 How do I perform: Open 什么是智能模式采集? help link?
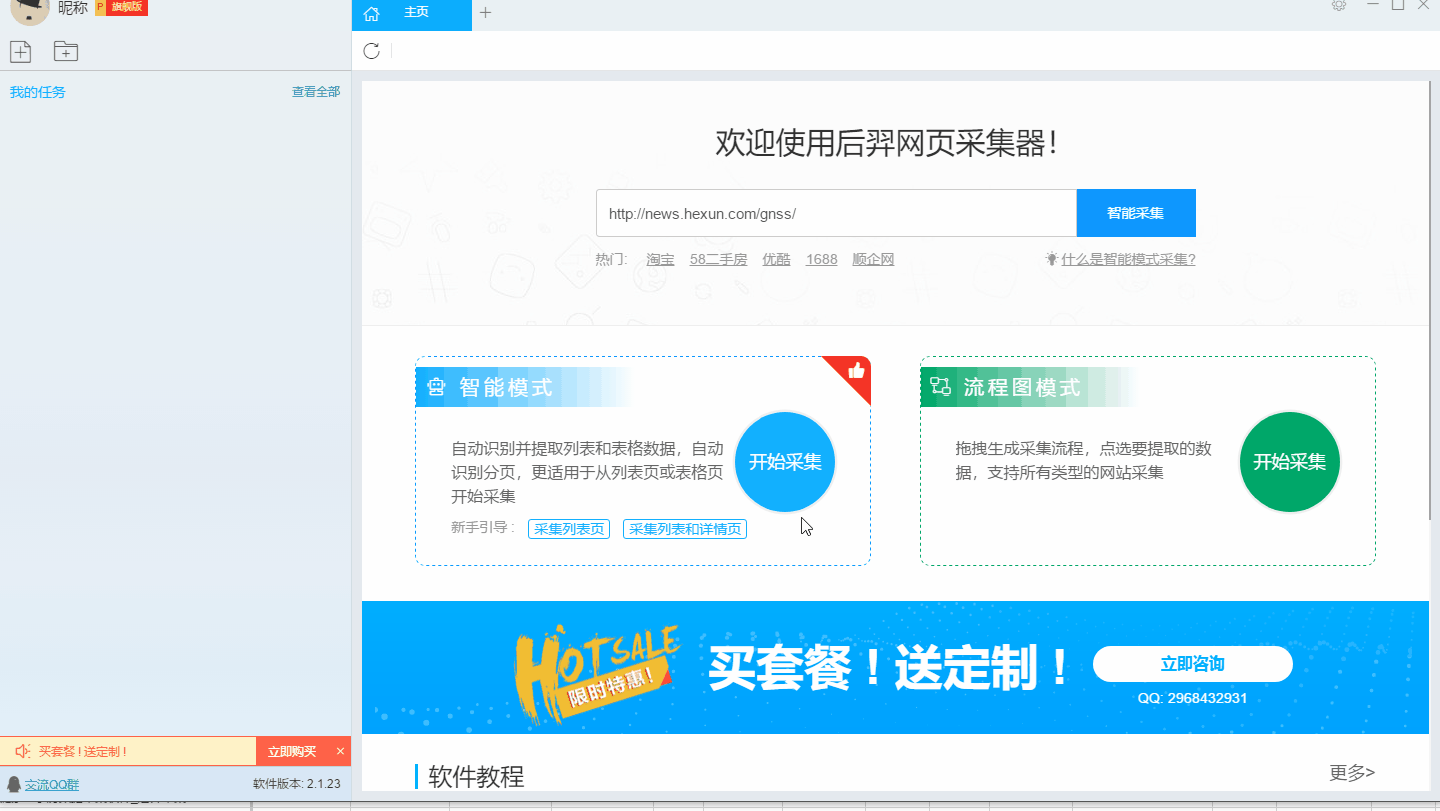tap(1128, 259)
